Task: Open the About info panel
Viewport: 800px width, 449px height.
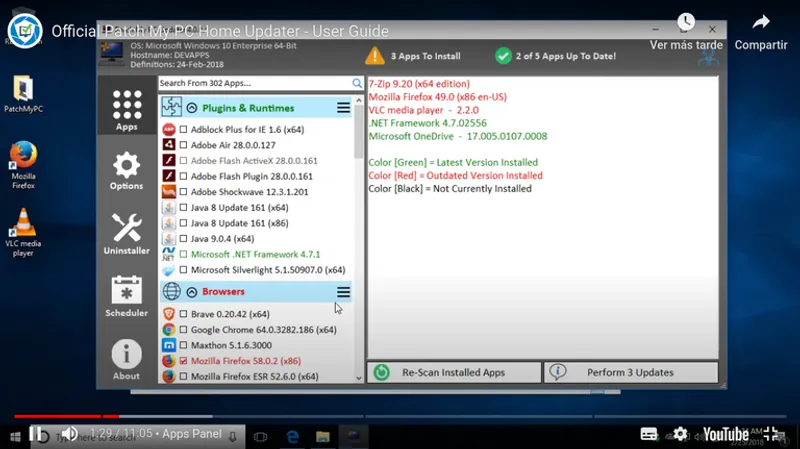Action: 127,359
